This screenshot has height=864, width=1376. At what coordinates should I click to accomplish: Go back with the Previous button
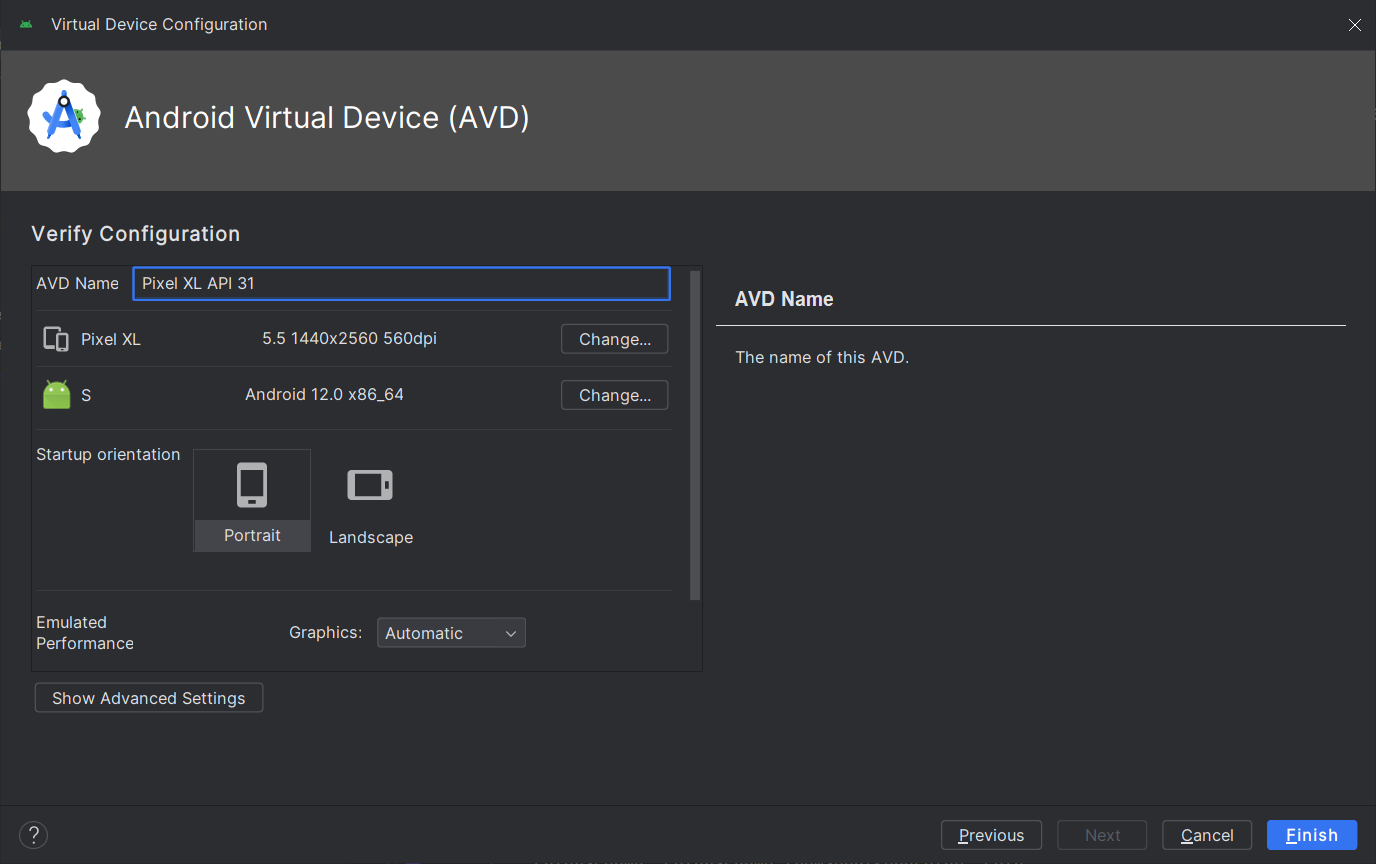point(991,835)
